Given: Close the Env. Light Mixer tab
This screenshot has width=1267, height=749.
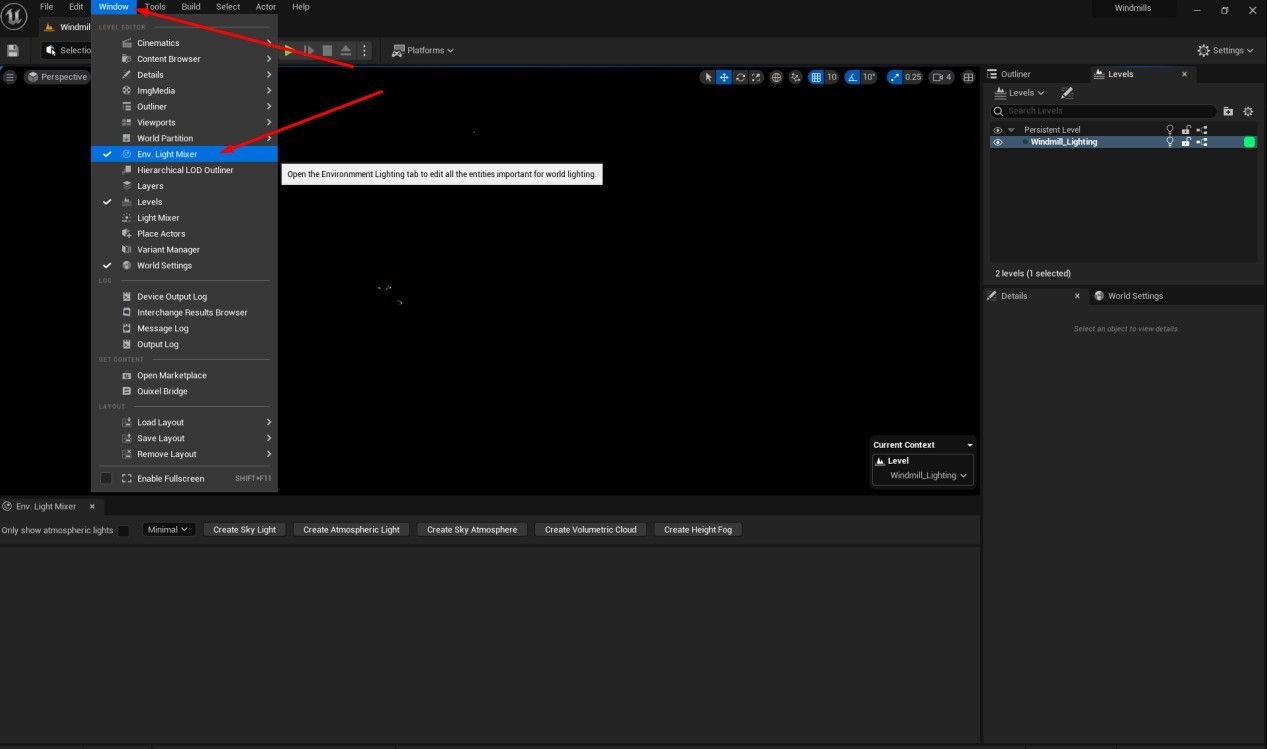Looking at the screenshot, I should [91, 507].
